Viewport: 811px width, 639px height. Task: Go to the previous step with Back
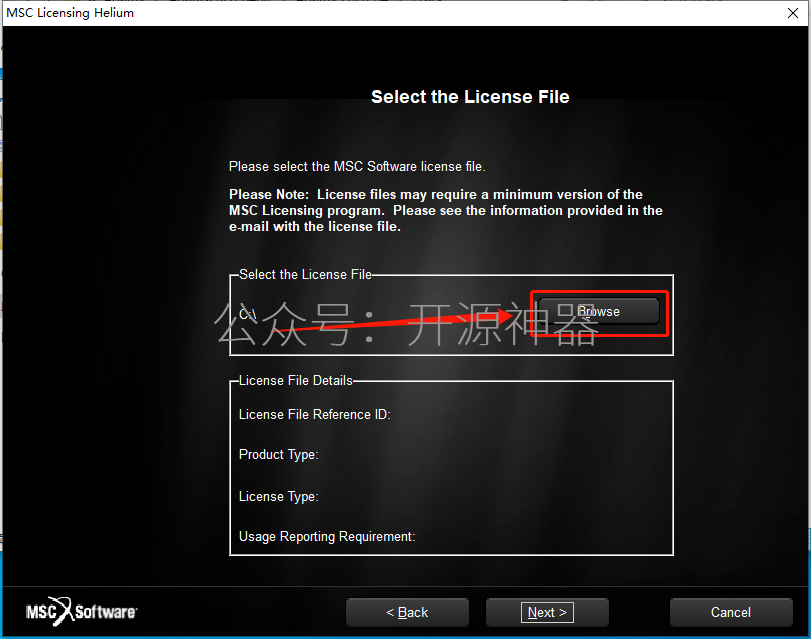click(x=407, y=613)
